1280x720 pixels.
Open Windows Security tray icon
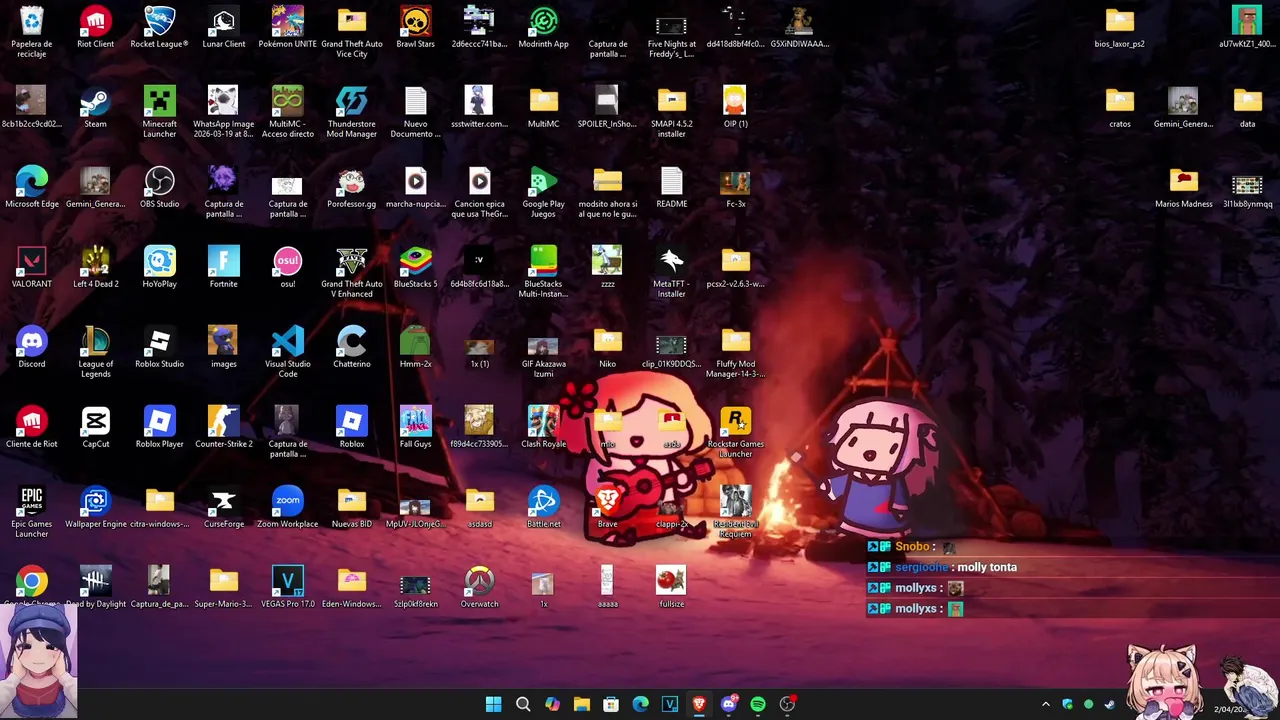1067,704
